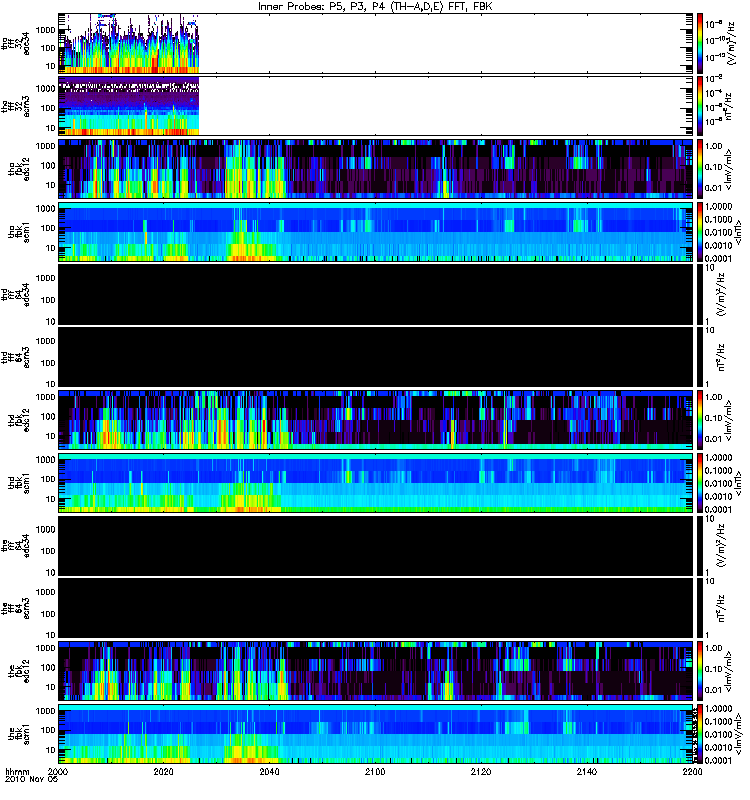Click the color bar of the fbk scm1 panel
The height and width of the screenshot is (800, 750).
[x=700, y=734]
